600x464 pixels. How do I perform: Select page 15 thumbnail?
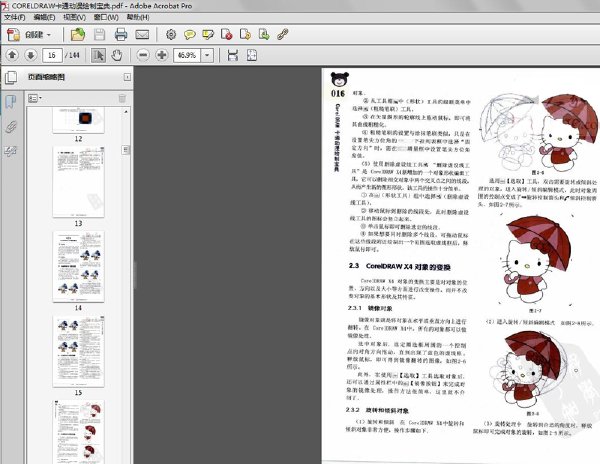[78, 352]
